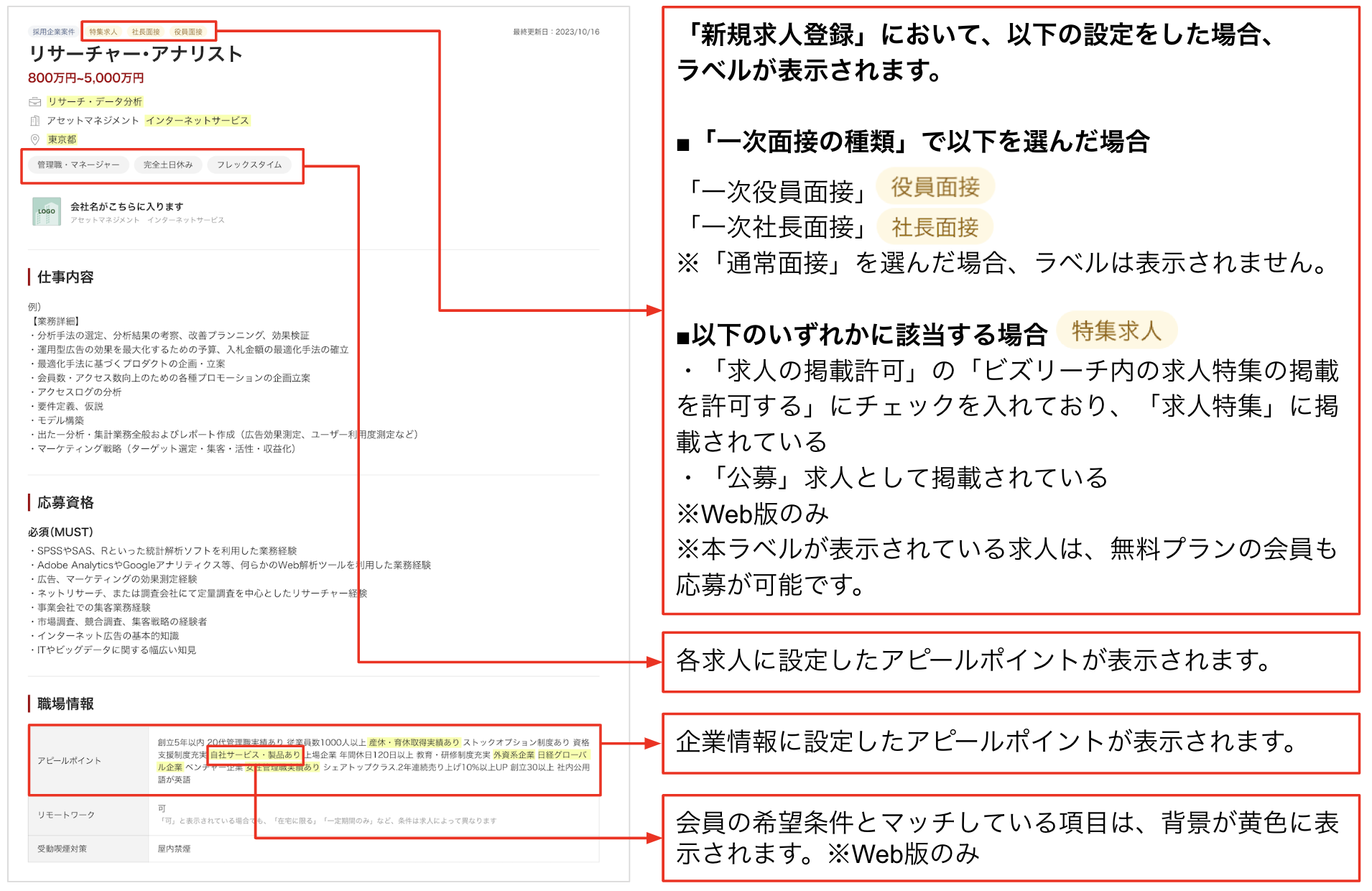Viewport: 1372px width, 891px height.
Task: Click the highlighted 産休・育休取得実績あり appeal point
Action: tap(414, 742)
